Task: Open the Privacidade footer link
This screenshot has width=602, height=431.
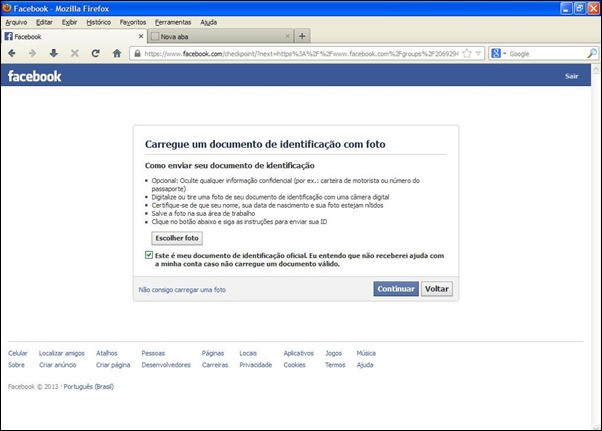Action: [255, 365]
